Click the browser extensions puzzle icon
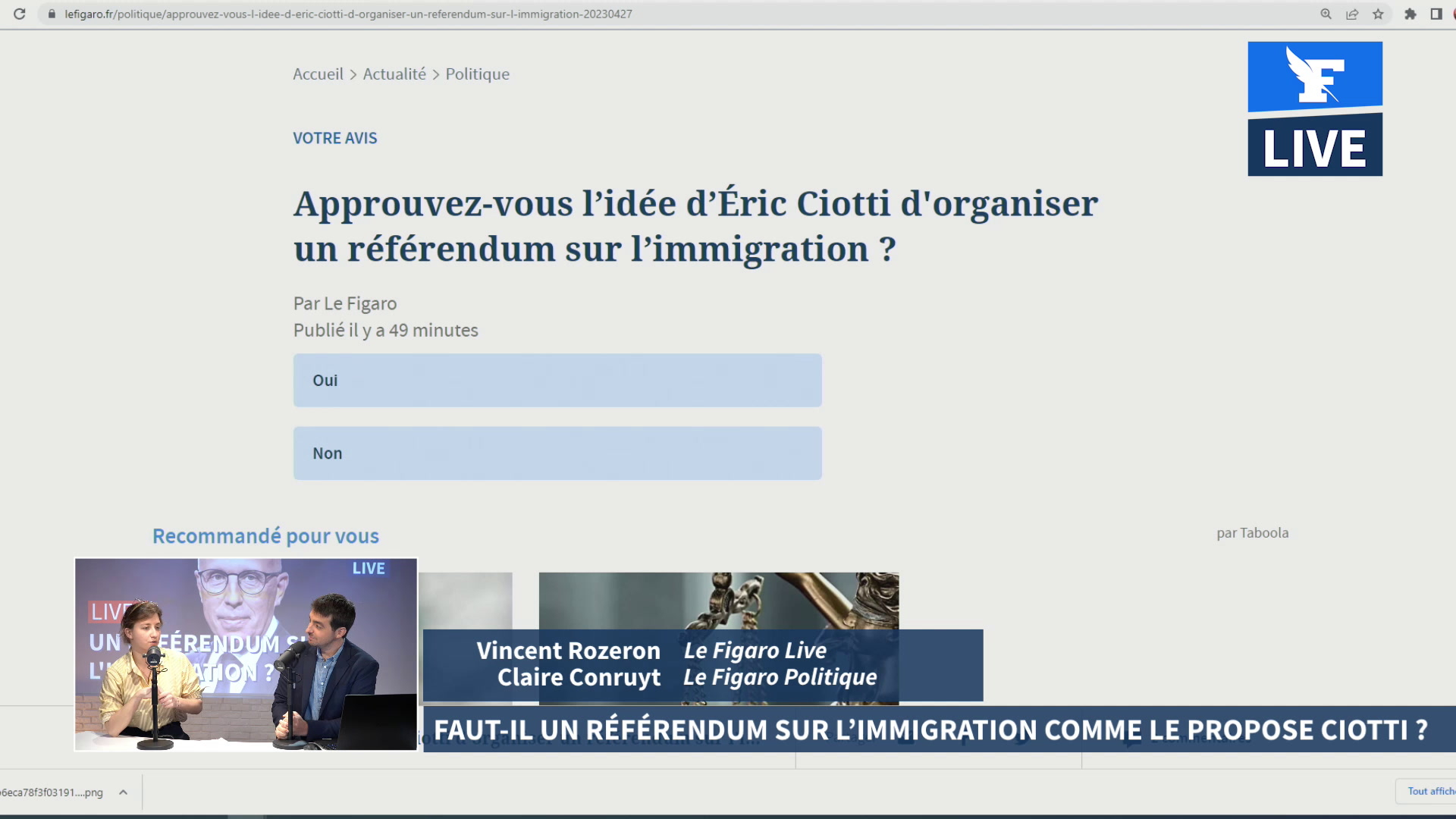The width and height of the screenshot is (1456, 819). [1410, 14]
